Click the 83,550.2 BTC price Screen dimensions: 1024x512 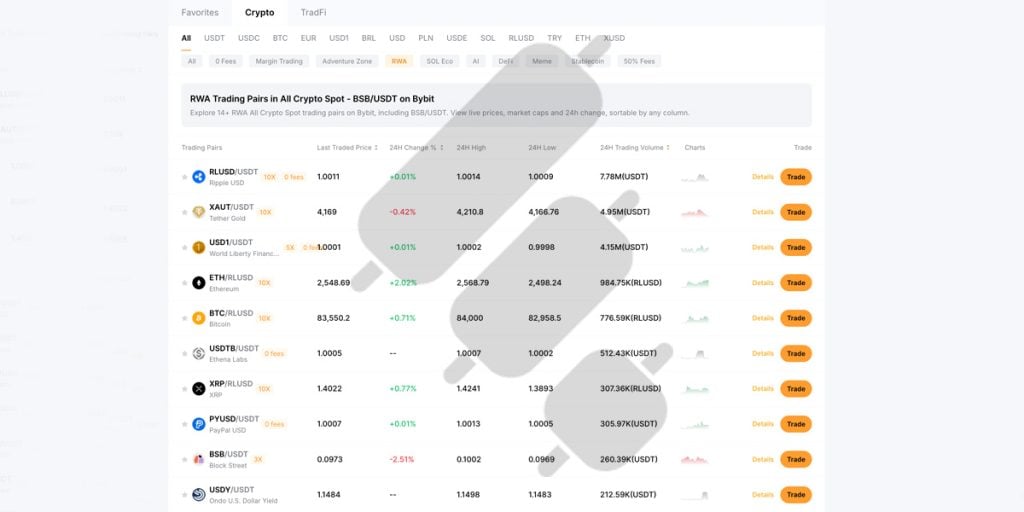coord(334,318)
